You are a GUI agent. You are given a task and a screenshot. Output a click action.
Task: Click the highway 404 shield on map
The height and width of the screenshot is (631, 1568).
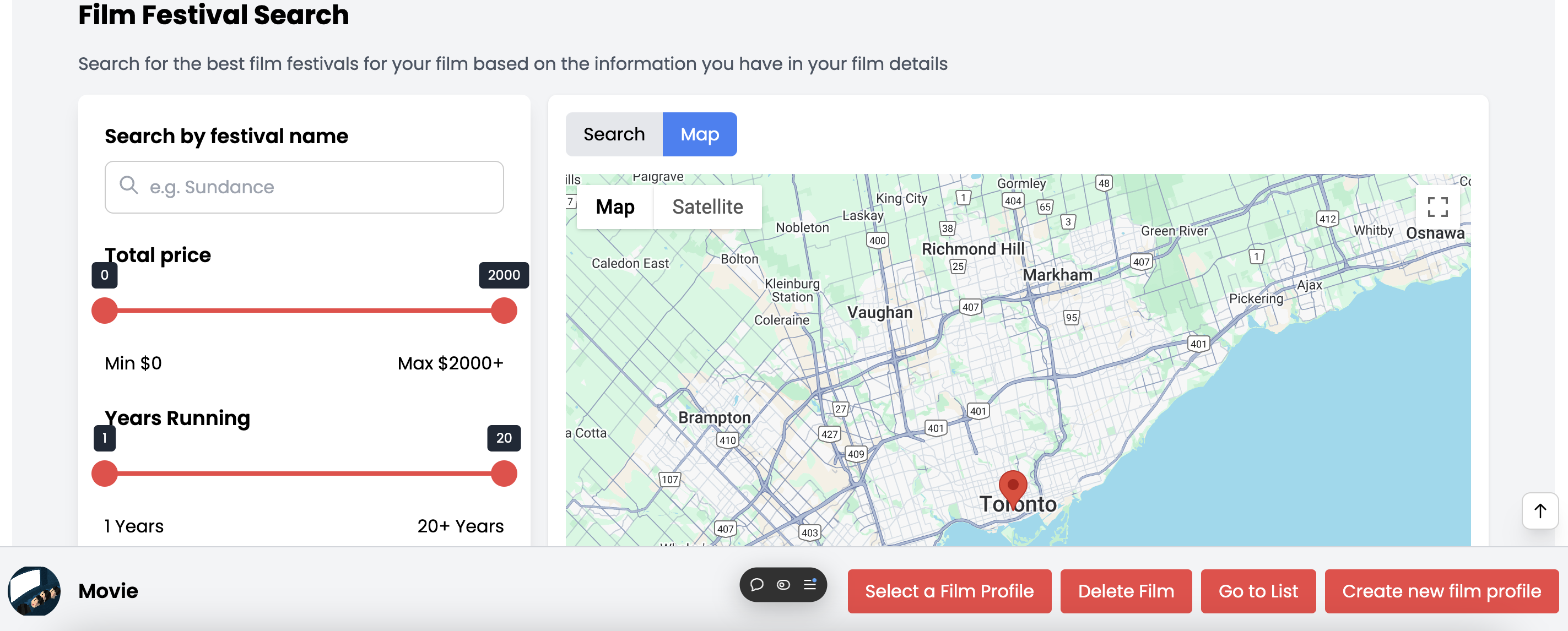click(1013, 201)
